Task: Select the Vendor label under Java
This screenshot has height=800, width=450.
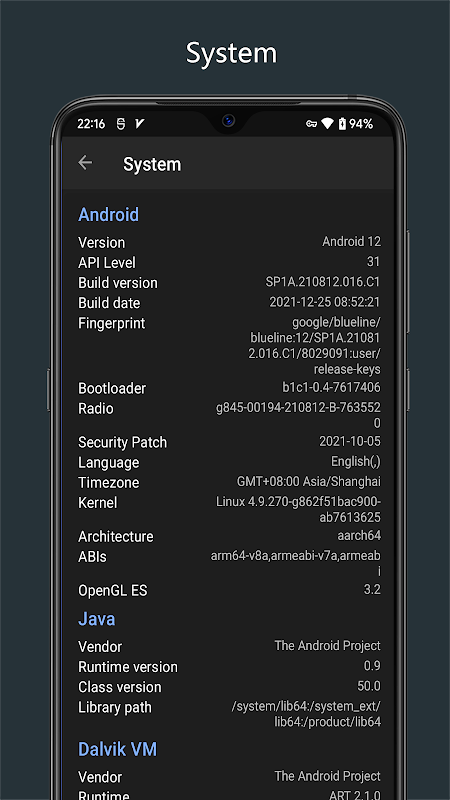Action: 100,647
